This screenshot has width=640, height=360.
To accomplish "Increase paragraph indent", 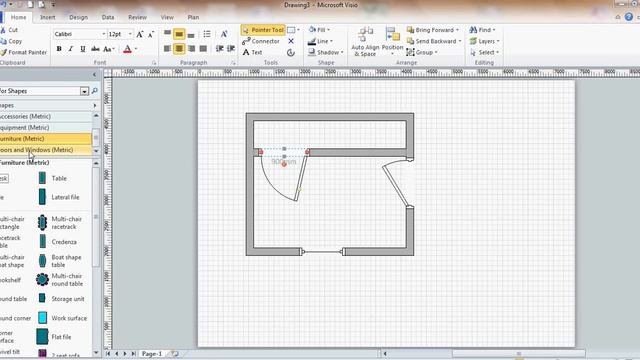I will (x=231, y=49).
